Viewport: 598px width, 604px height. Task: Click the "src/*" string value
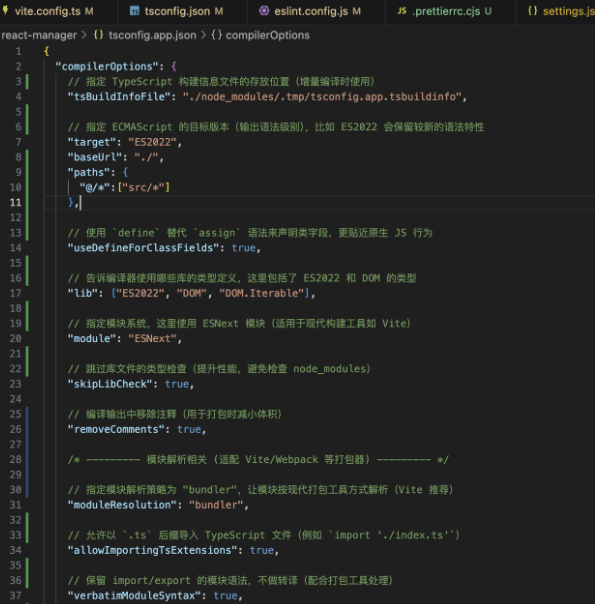tap(143, 187)
